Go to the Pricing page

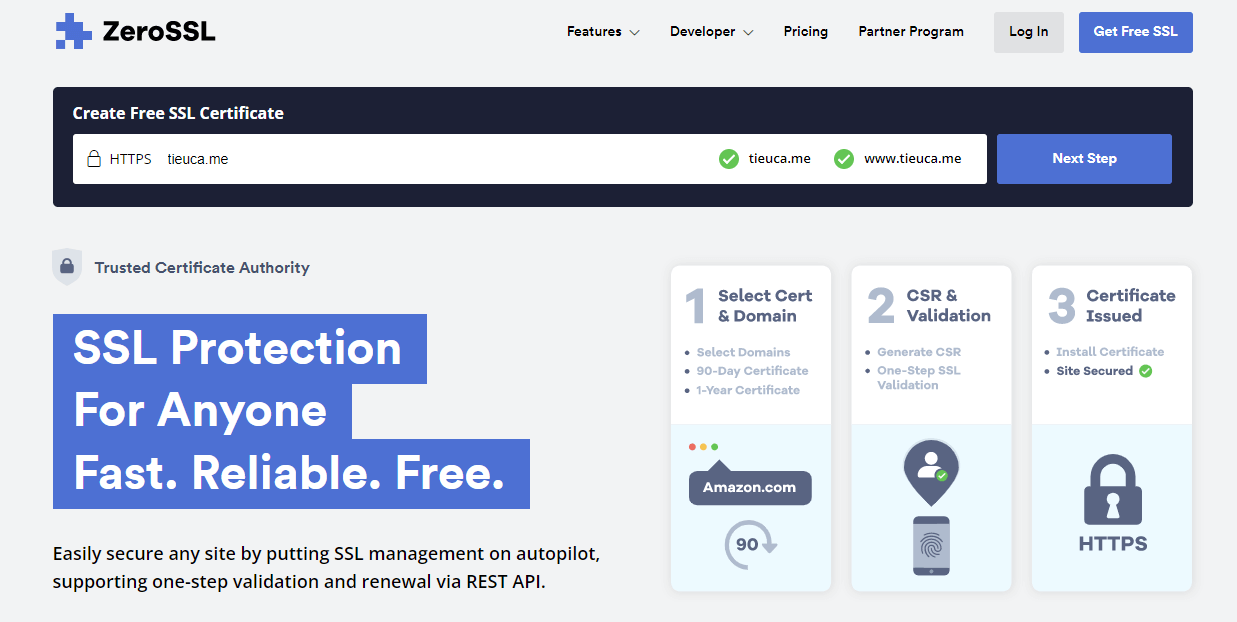point(806,32)
